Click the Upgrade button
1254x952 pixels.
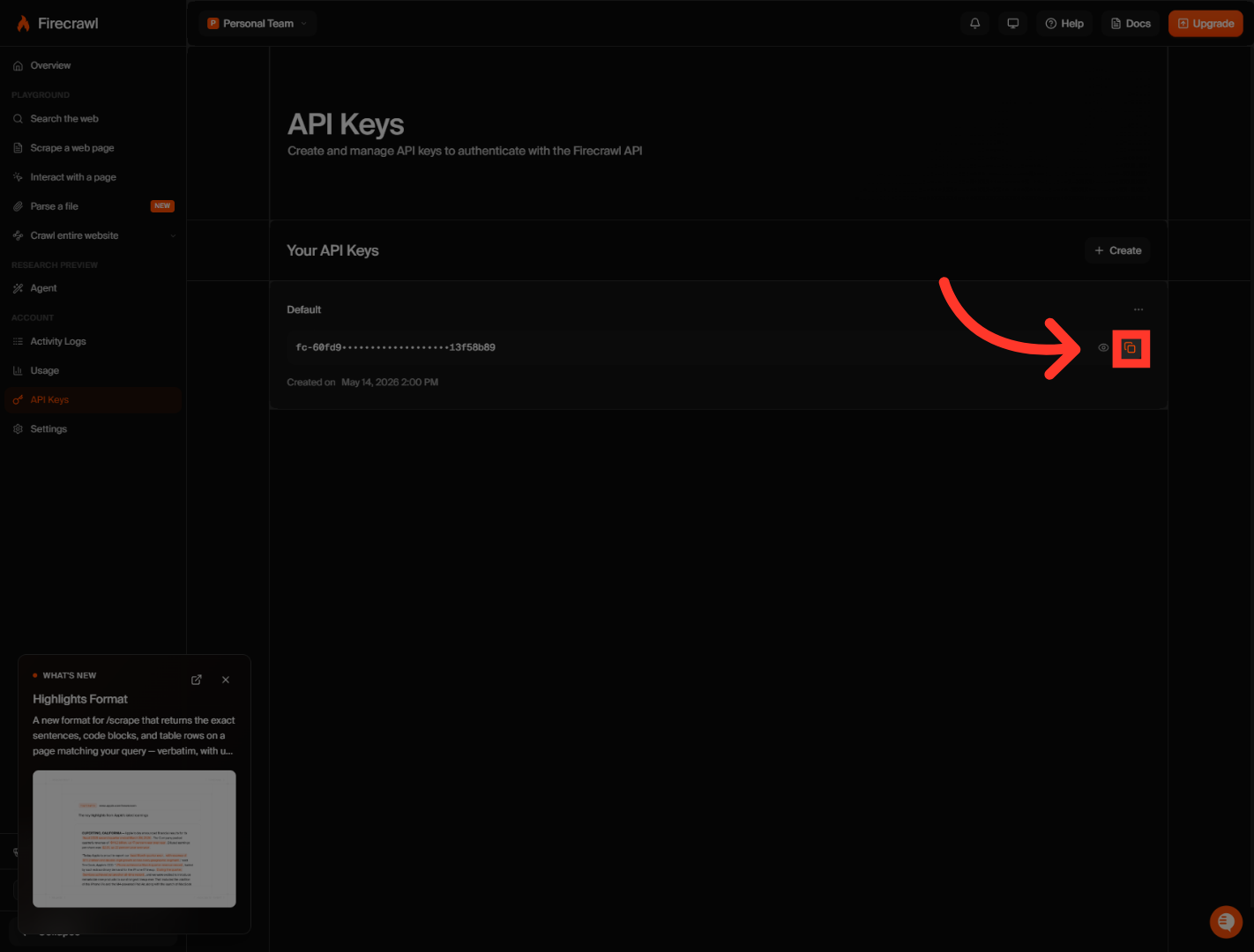coord(1205,24)
